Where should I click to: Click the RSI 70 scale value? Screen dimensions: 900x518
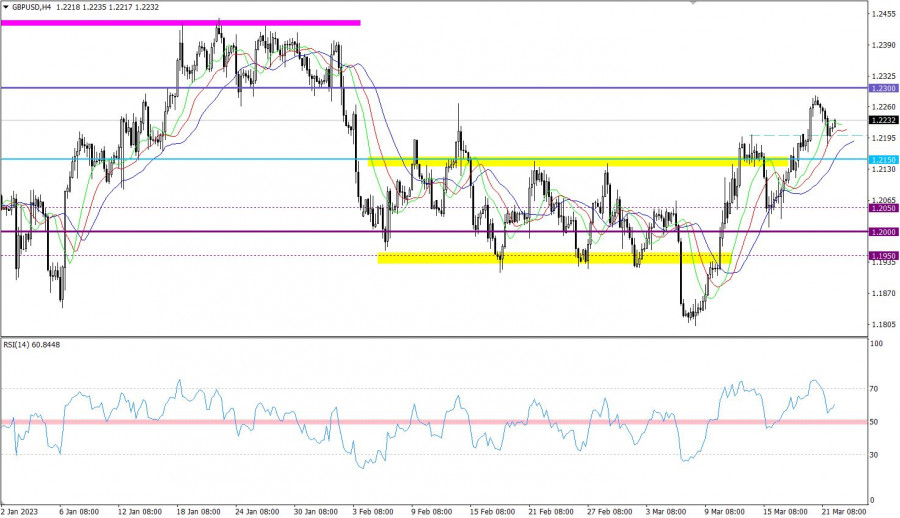coord(877,388)
